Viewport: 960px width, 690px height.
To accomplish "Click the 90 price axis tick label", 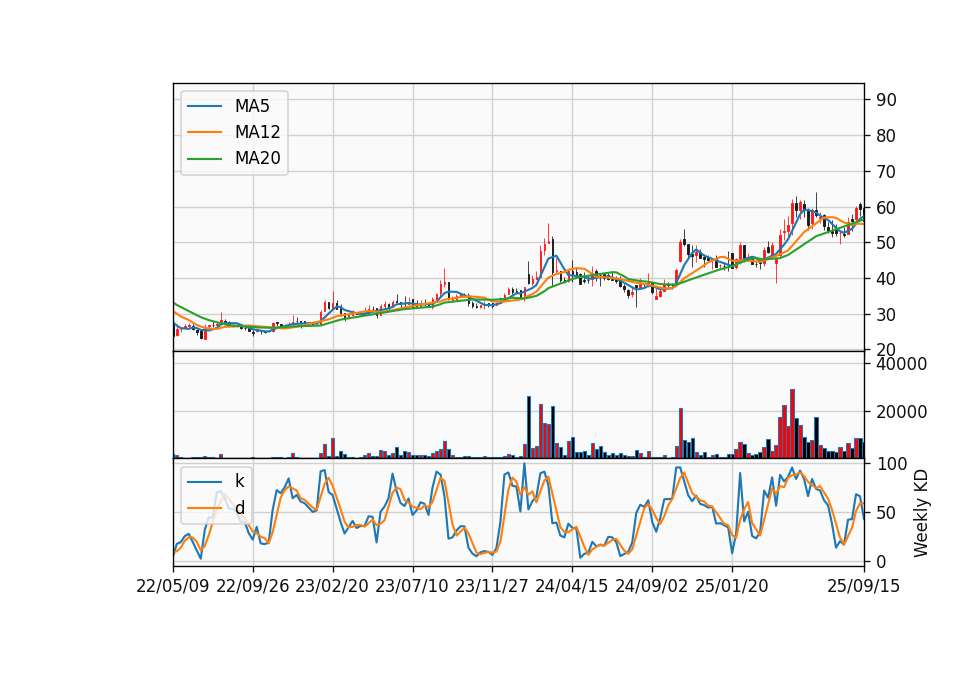I will point(886,100).
